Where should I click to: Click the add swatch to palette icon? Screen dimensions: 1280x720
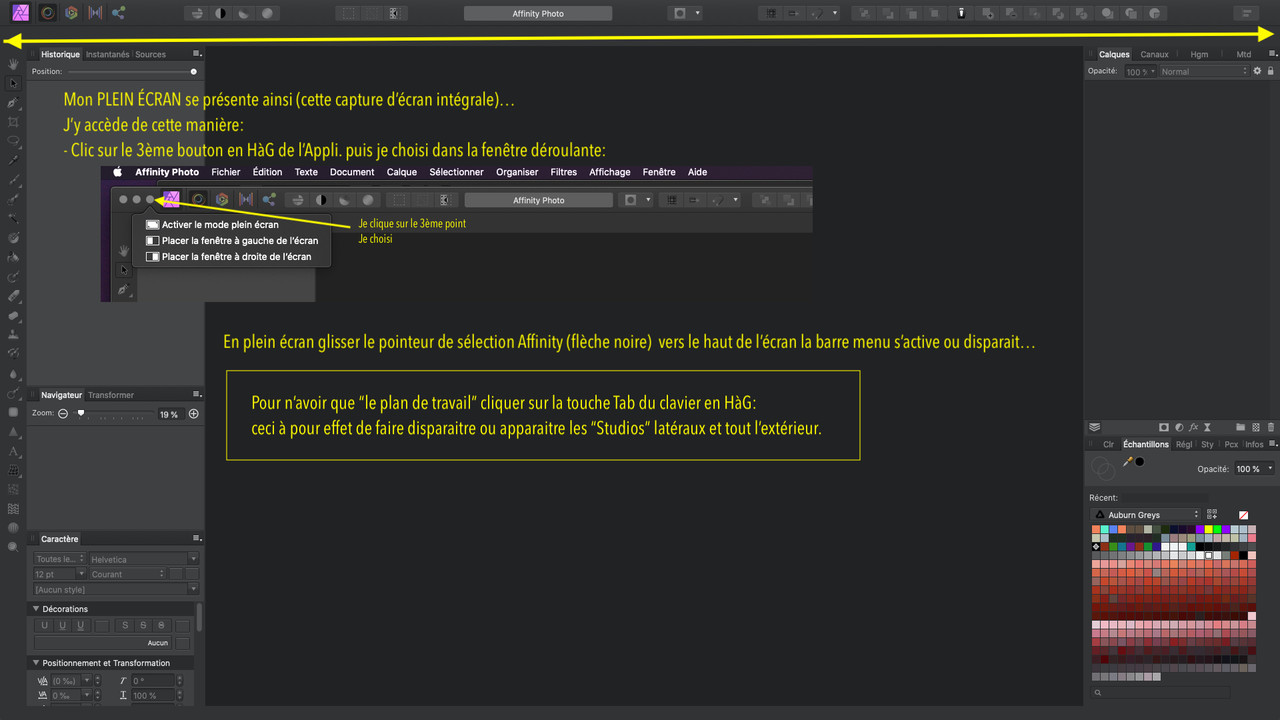click(1212, 515)
